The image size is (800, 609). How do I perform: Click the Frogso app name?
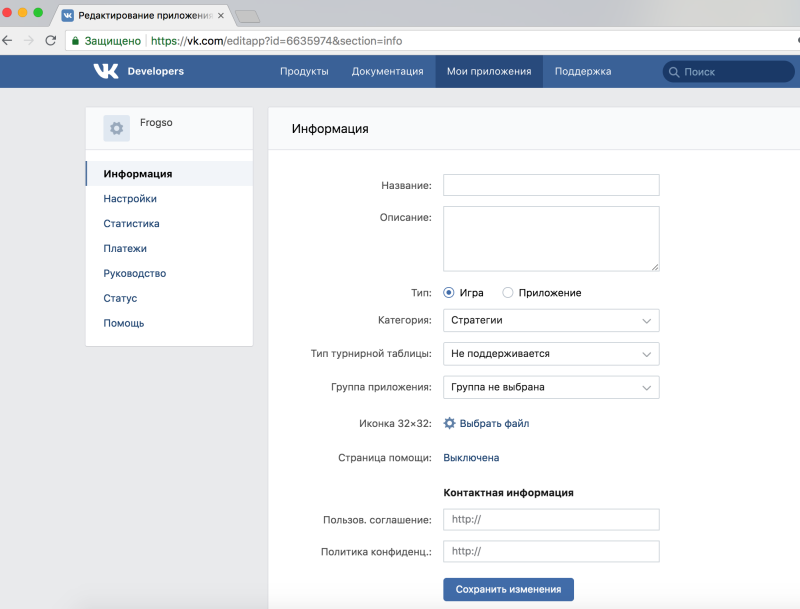click(156, 122)
